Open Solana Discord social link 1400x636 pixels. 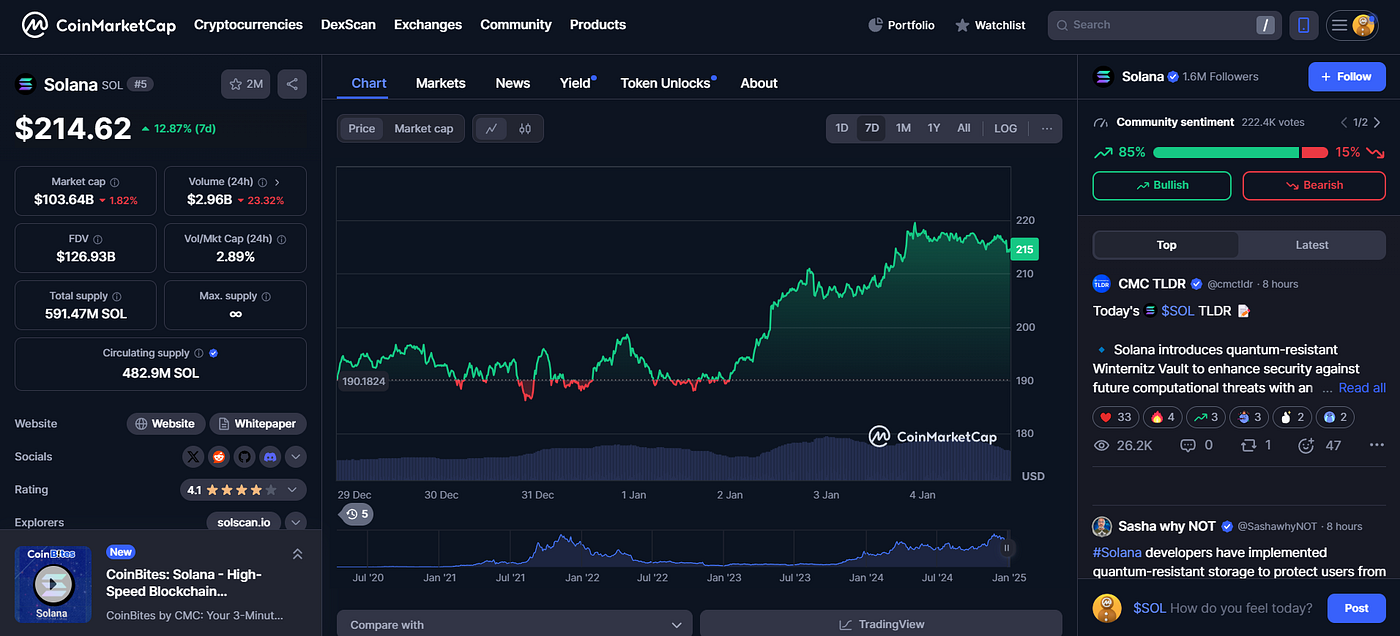pyautogui.click(x=269, y=457)
